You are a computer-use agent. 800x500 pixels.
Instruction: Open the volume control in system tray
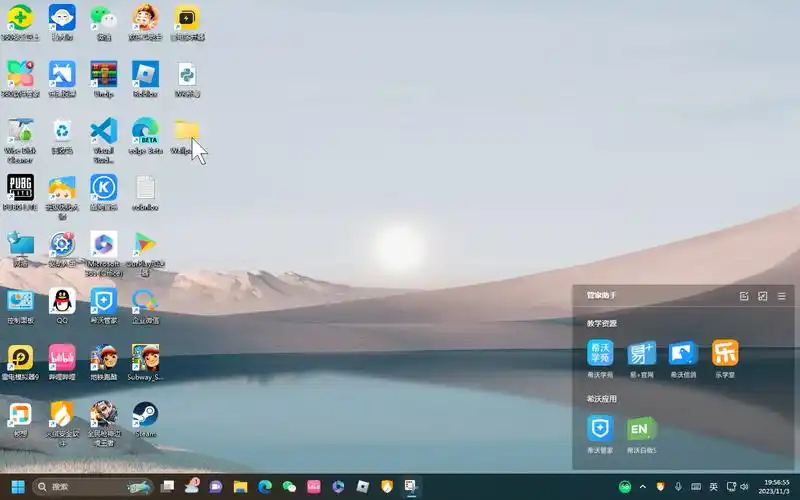click(x=744, y=487)
